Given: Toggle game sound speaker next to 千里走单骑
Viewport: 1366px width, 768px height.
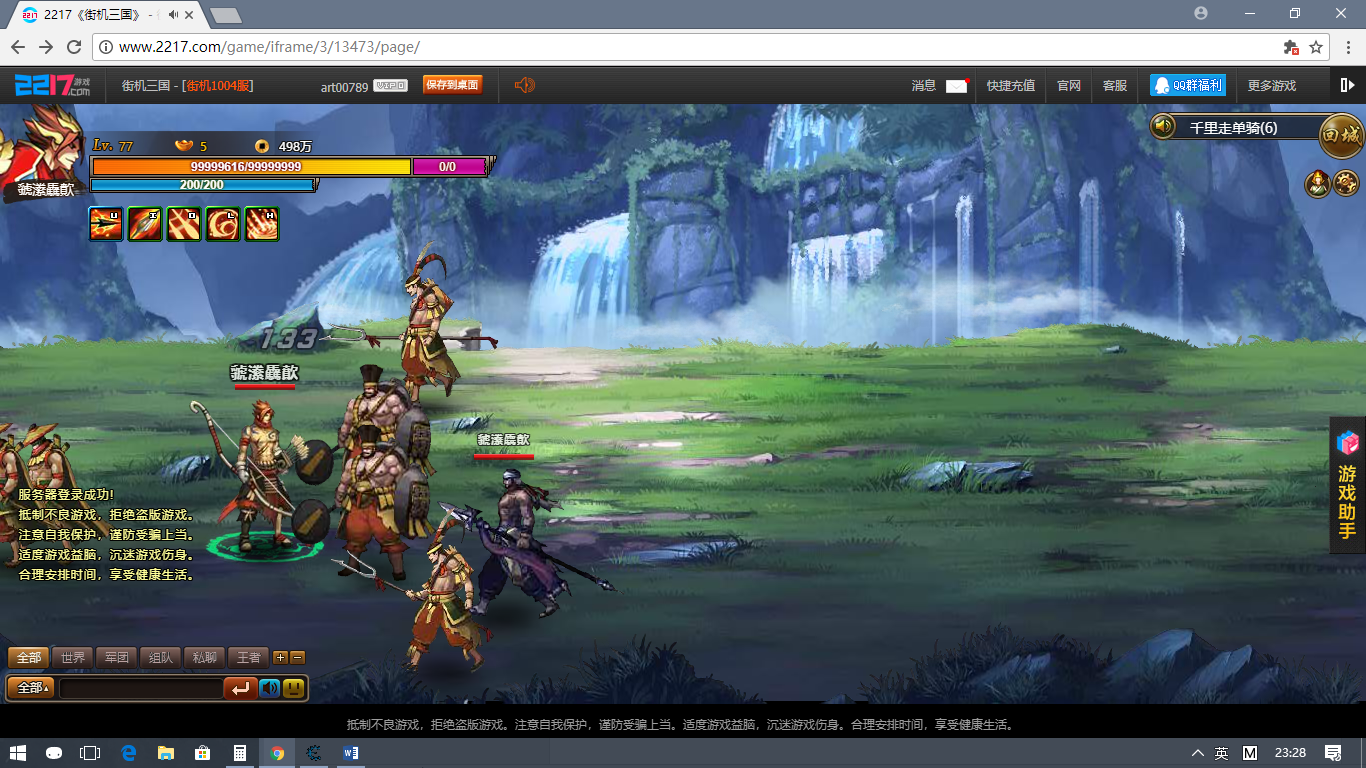Looking at the screenshot, I should coord(1163,126).
